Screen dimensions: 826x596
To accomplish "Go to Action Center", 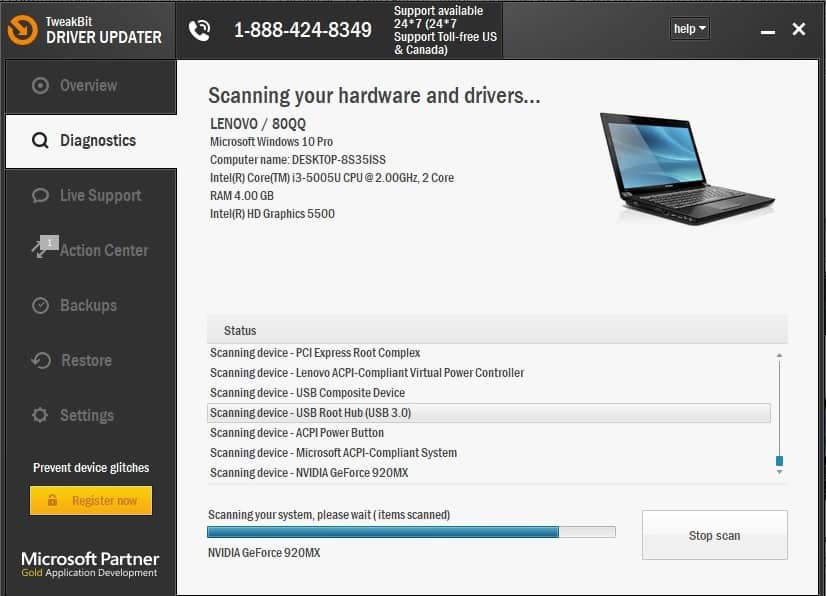I will pos(91,250).
